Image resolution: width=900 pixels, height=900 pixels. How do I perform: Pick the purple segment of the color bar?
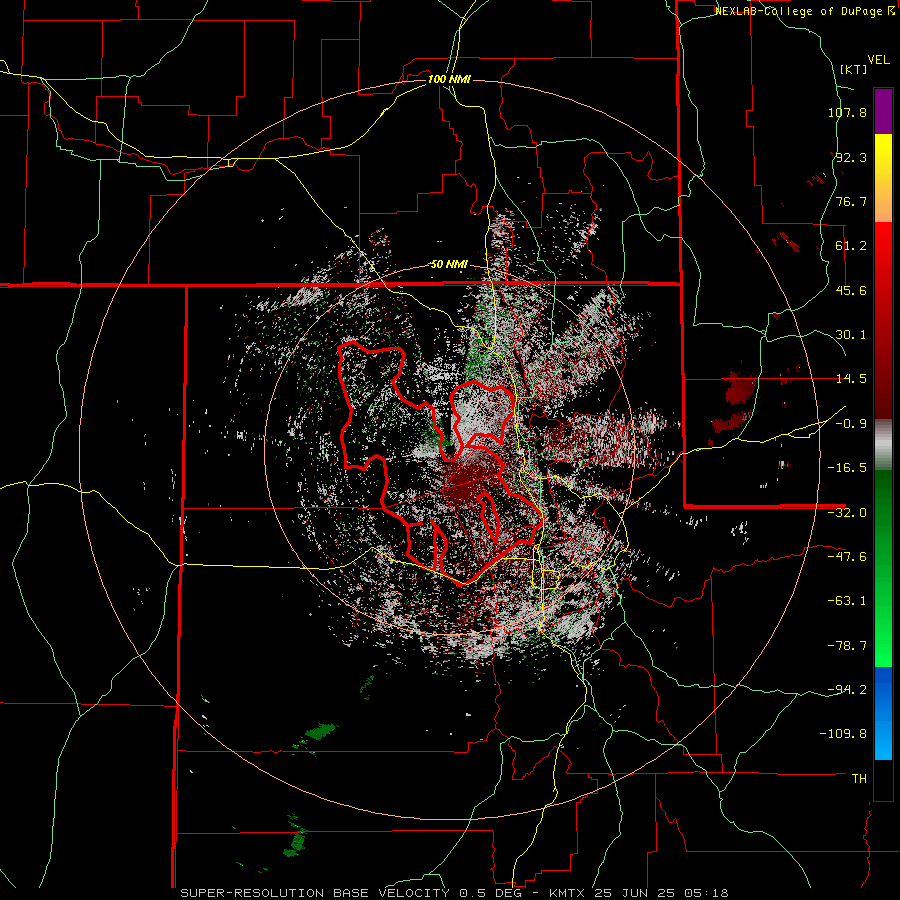pyautogui.click(x=883, y=111)
